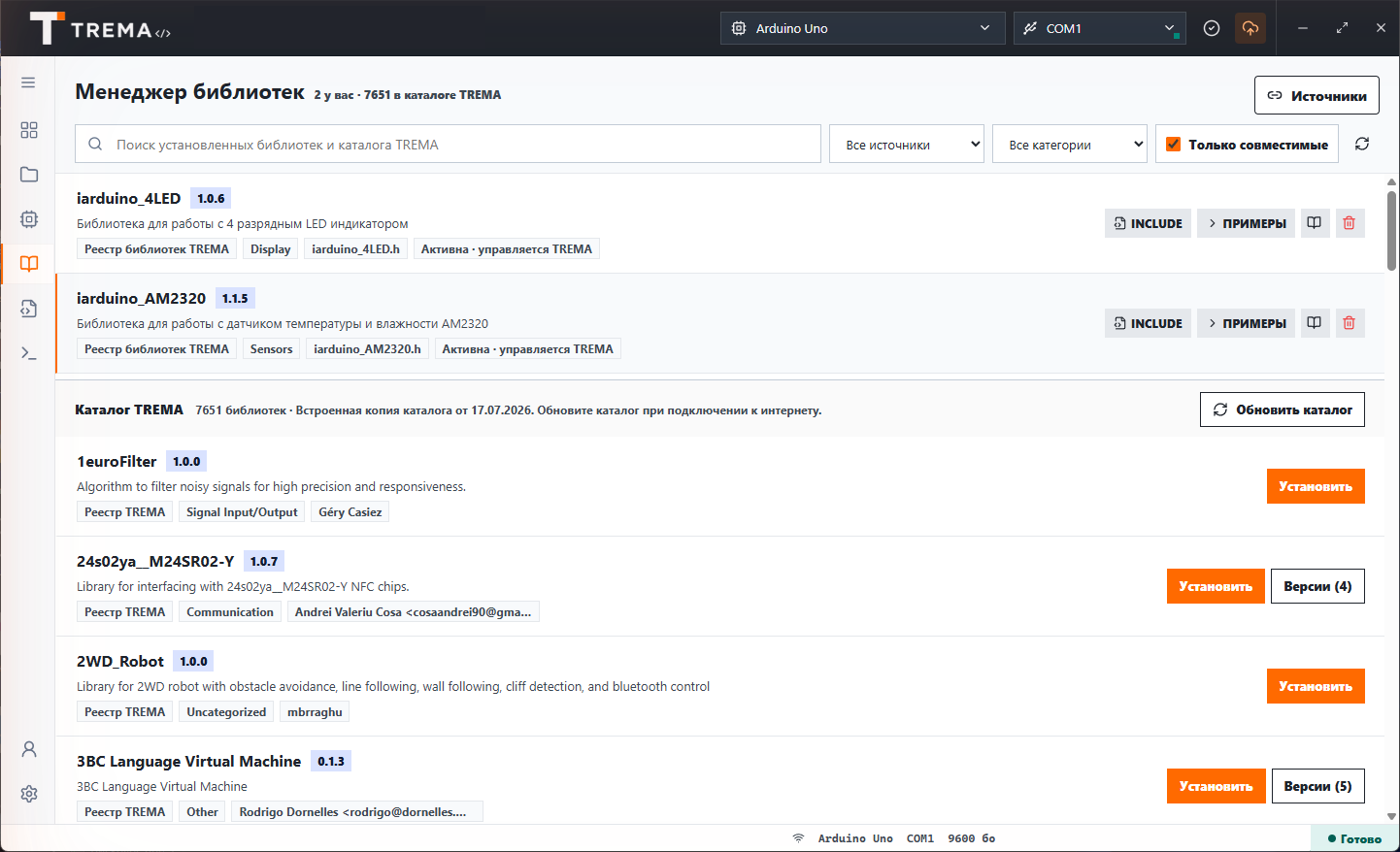Install the 1euroFilter library
Screen dimensions: 1400x852
[1316, 486]
